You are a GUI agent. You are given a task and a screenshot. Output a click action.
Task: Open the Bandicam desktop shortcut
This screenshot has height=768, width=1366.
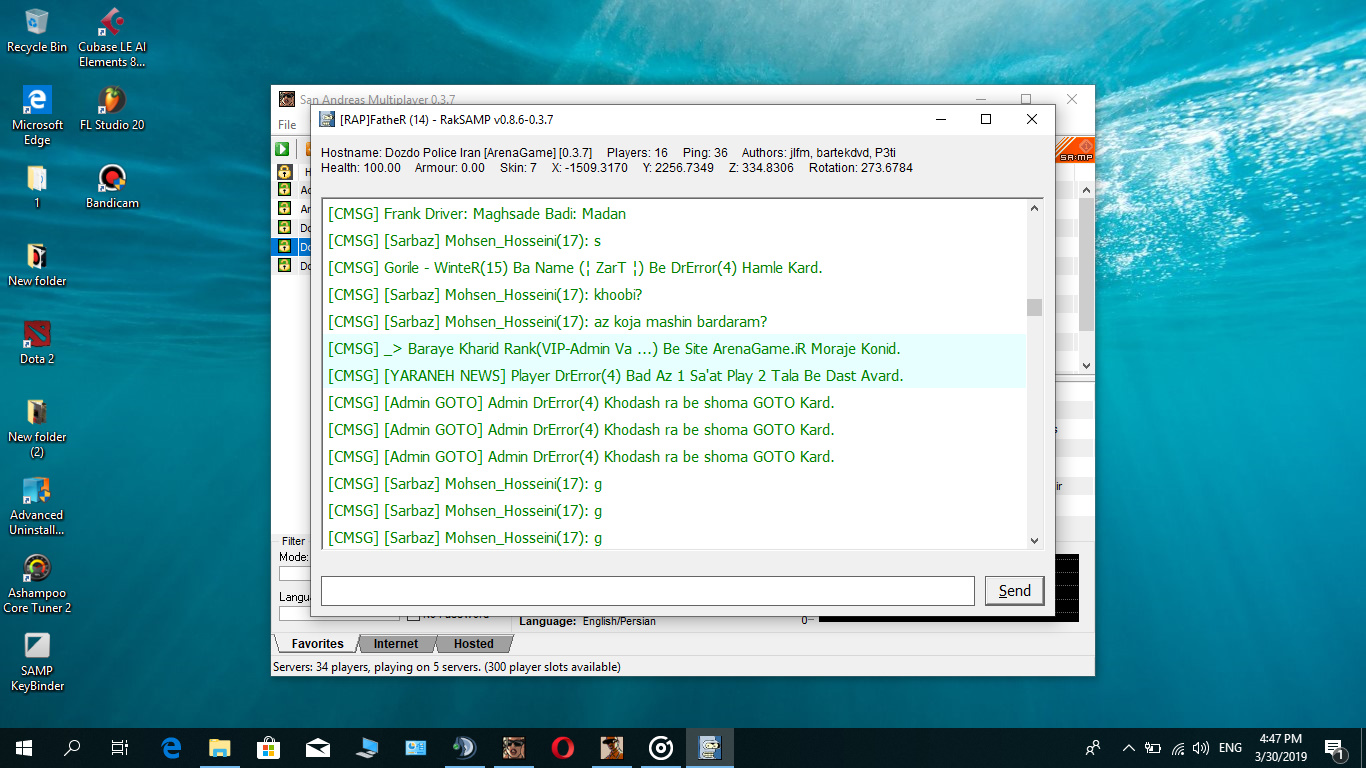112,187
